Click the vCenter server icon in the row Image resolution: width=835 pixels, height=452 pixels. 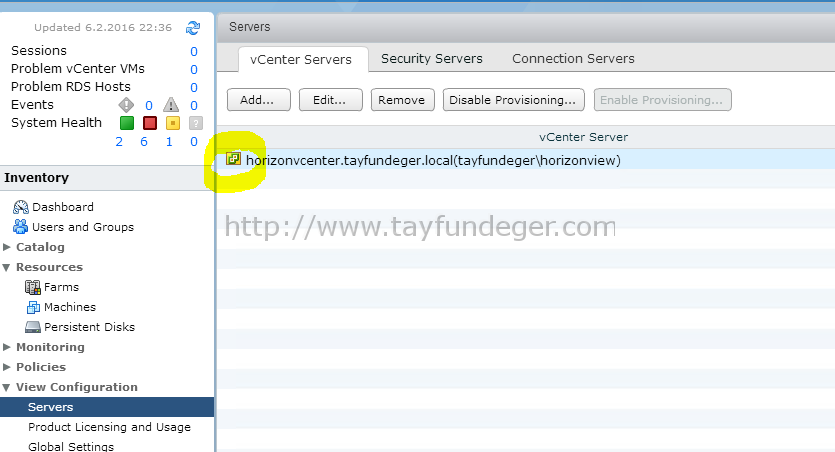[233, 159]
